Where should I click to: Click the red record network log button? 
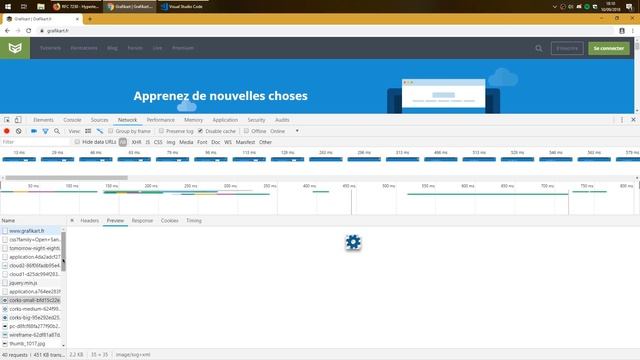pos(7,131)
